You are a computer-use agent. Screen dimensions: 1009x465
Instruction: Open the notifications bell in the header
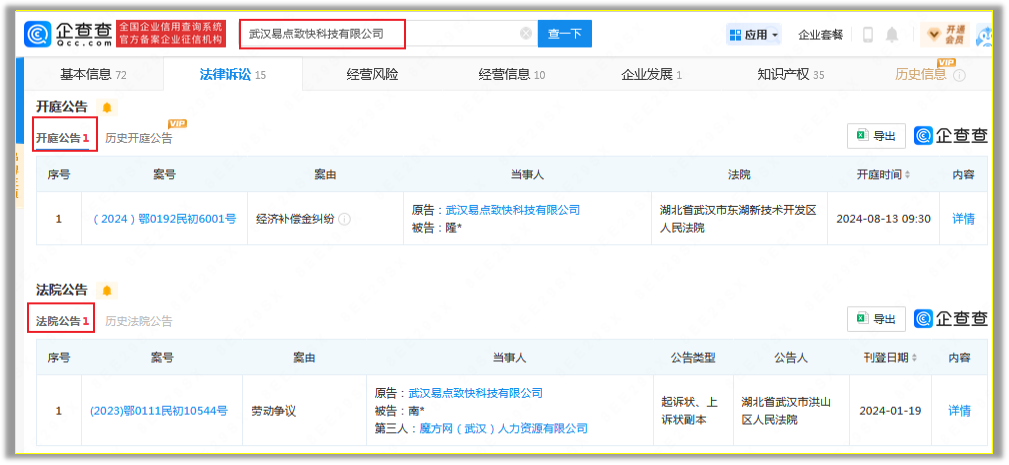click(892, 35)
